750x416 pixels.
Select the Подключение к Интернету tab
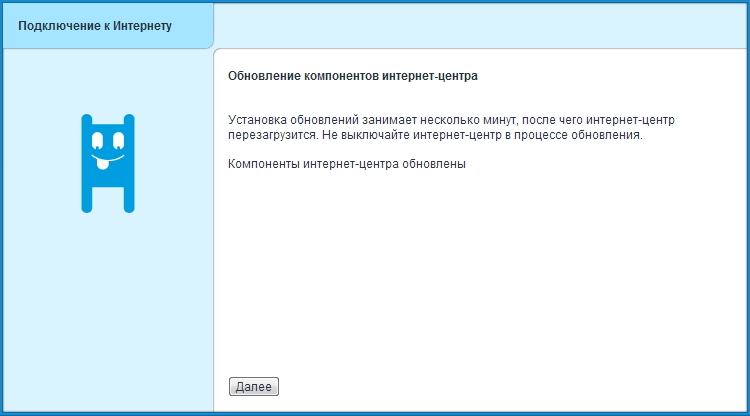(108, 26)
